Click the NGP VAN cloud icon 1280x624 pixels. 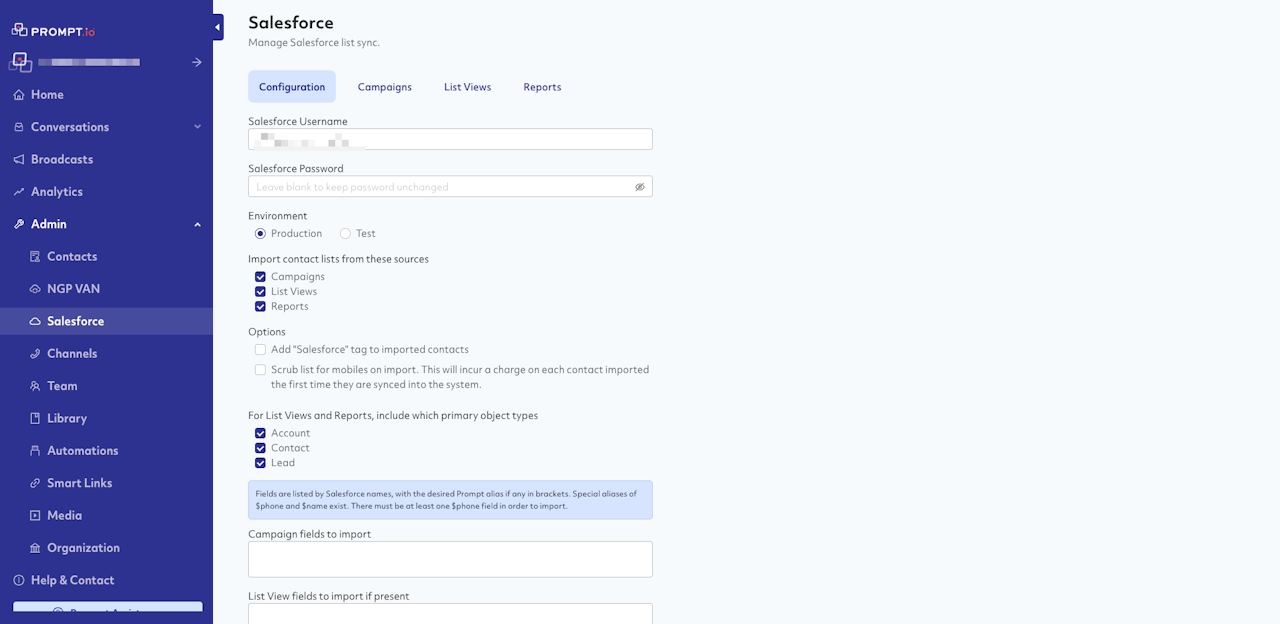coord(35,289)
